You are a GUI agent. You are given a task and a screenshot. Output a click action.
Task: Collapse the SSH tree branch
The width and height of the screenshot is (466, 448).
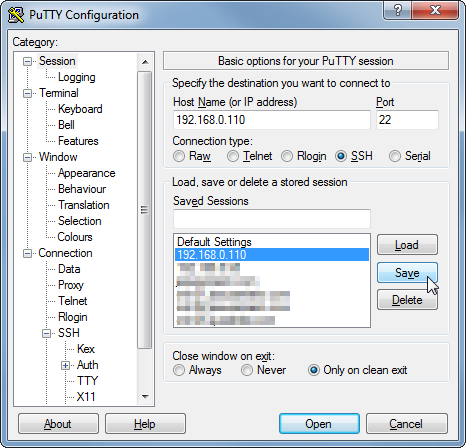click(46, 333)
